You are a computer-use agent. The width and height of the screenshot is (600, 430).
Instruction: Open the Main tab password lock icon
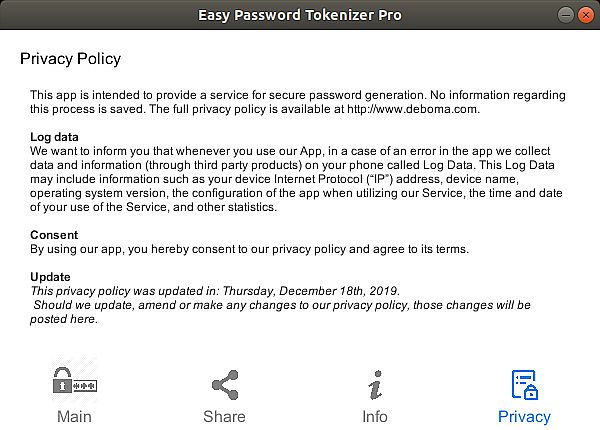pos(74,384)
